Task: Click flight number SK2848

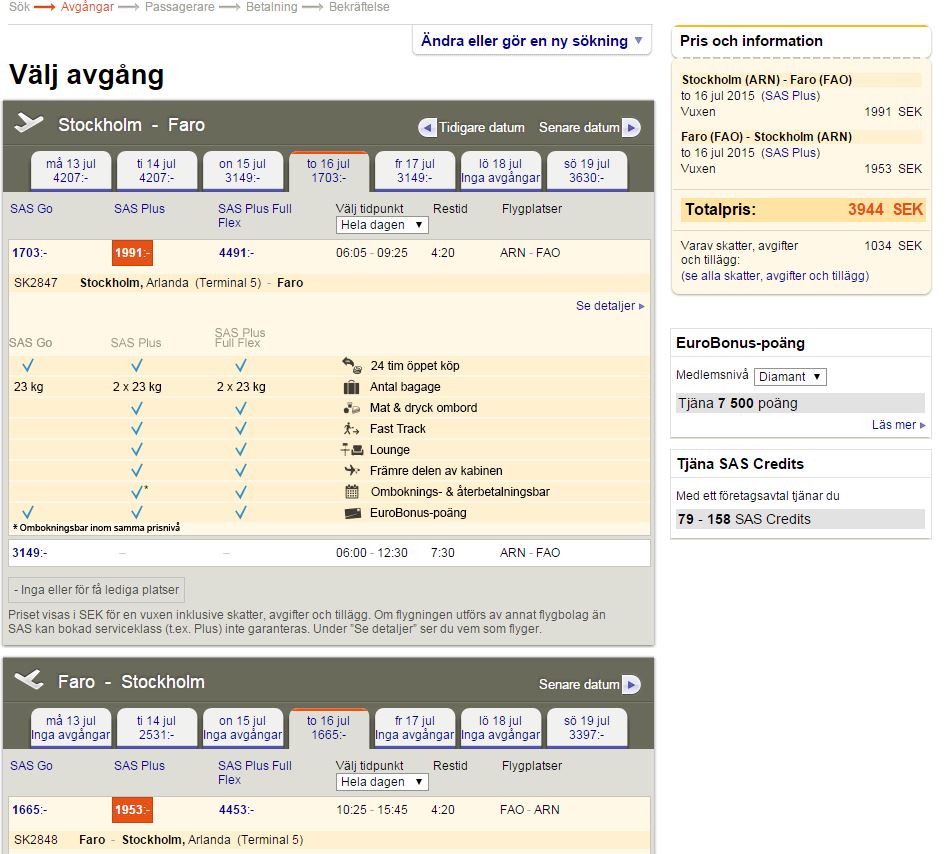Action: coord(36,840)
